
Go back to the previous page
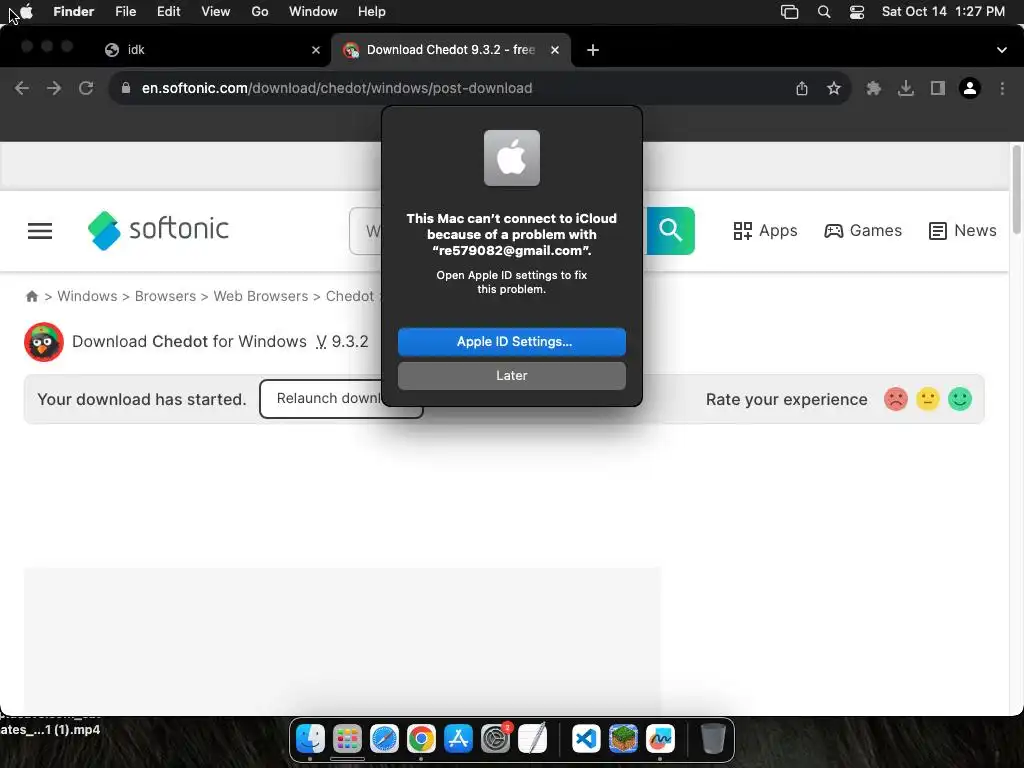point(22,88)
